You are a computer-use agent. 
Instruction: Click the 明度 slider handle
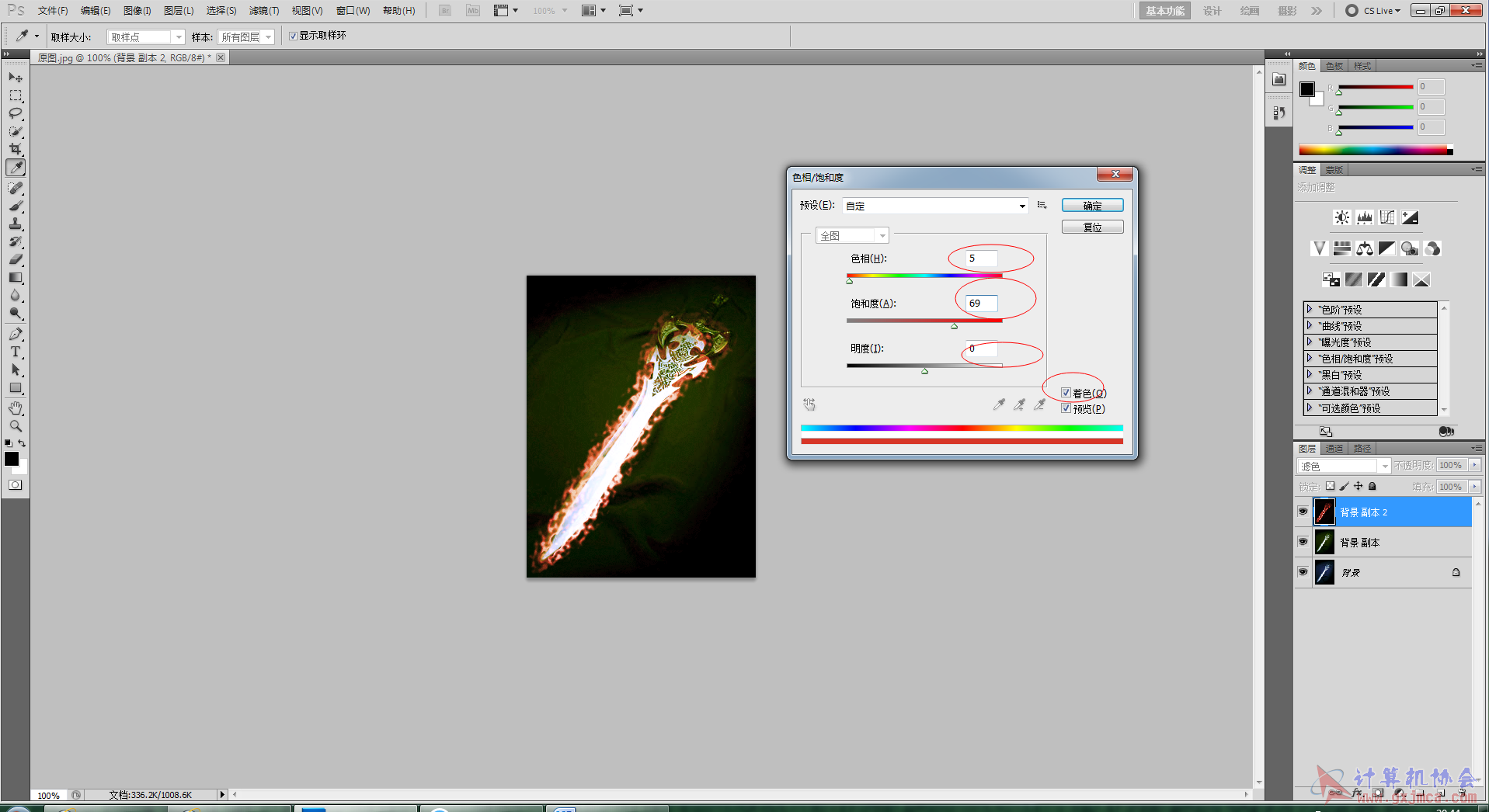tap(924, 371)
